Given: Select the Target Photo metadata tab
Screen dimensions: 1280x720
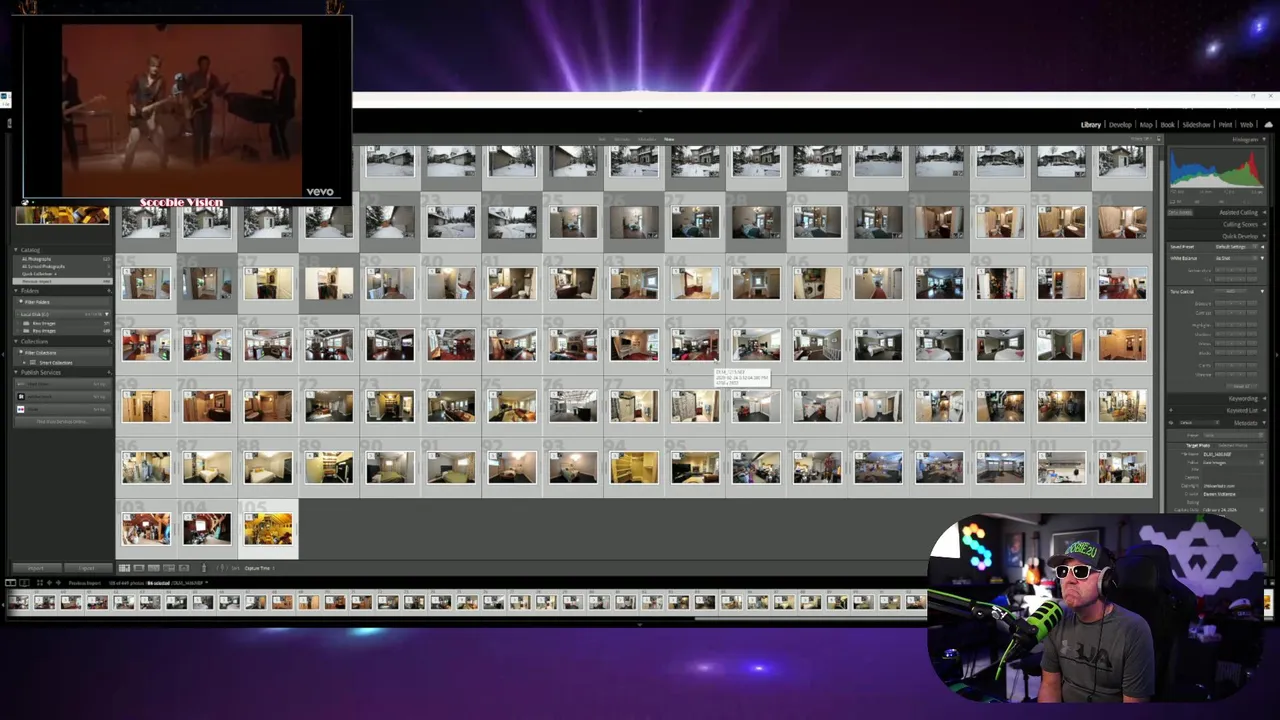Looking at the screenshot, I should [1198, 445].
